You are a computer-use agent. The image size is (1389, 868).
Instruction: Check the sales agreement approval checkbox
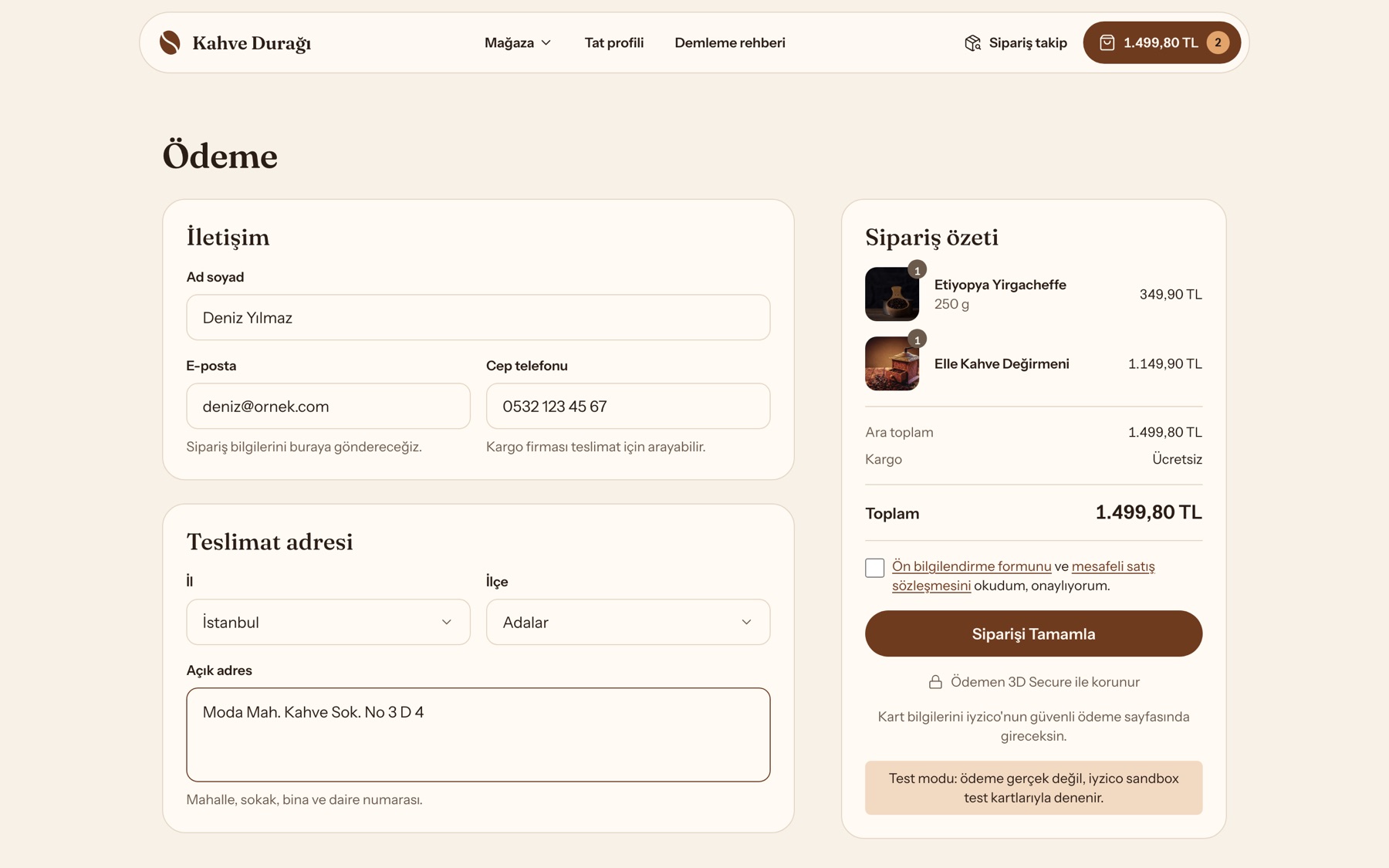[x=874, y=567]
